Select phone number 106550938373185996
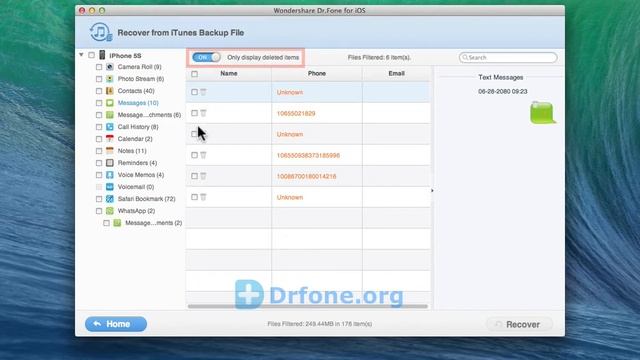This screenshot has height=360, width=640. [x=308, y=156]
